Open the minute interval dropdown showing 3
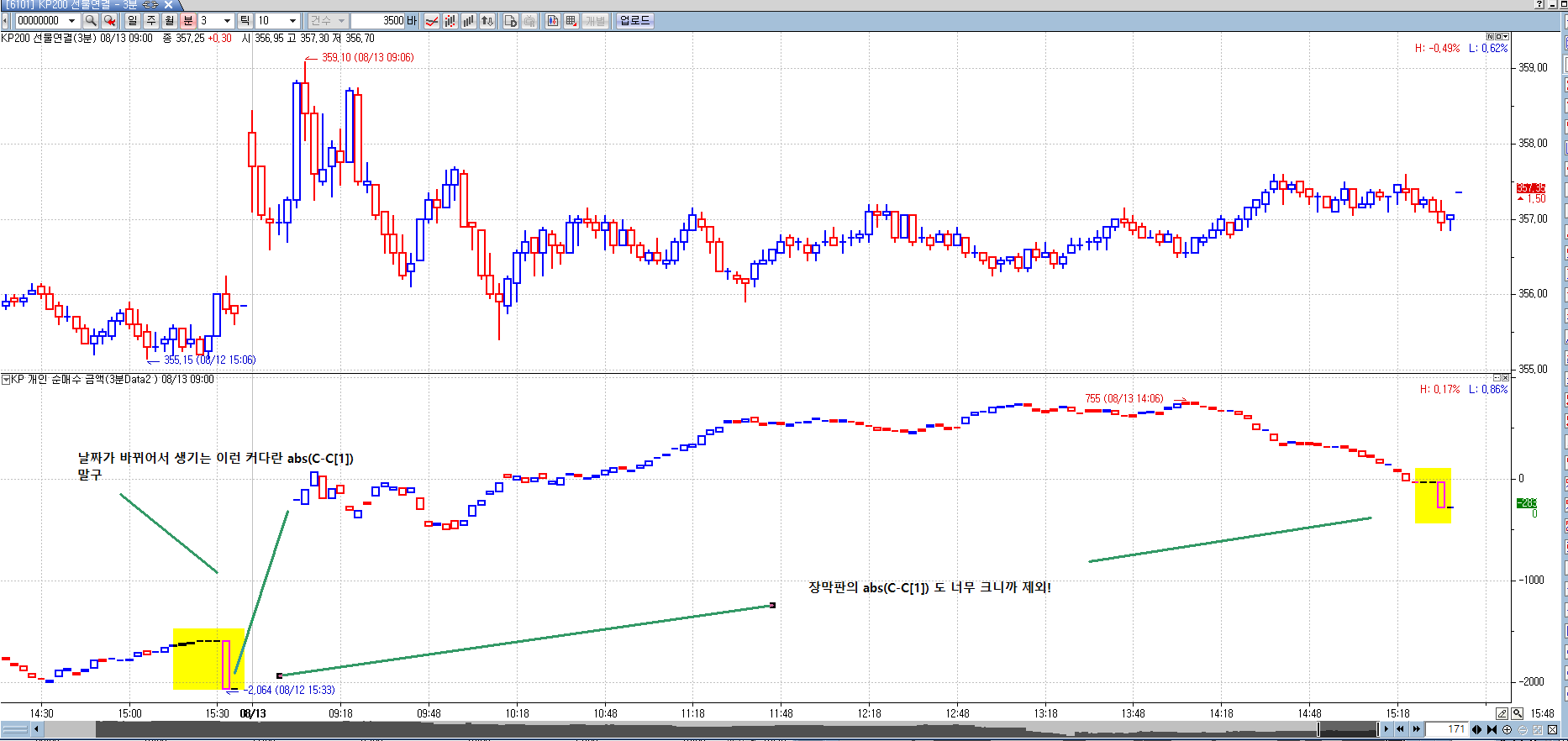The width and height of the screenshot is (1568, 741). coord(227,21)
